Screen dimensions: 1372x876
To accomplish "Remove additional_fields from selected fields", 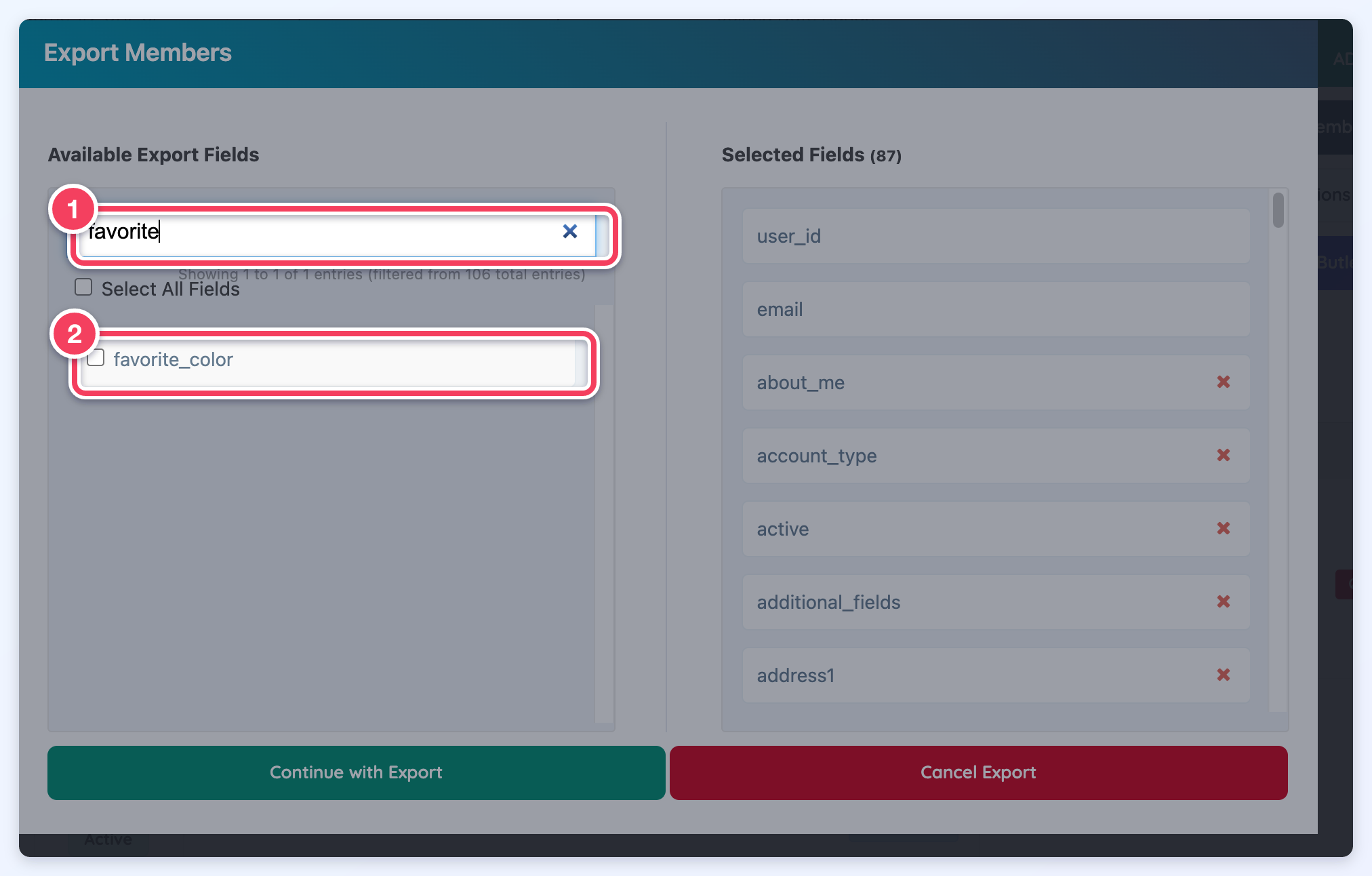I will pyautogui.click(x=1223, y=602).
